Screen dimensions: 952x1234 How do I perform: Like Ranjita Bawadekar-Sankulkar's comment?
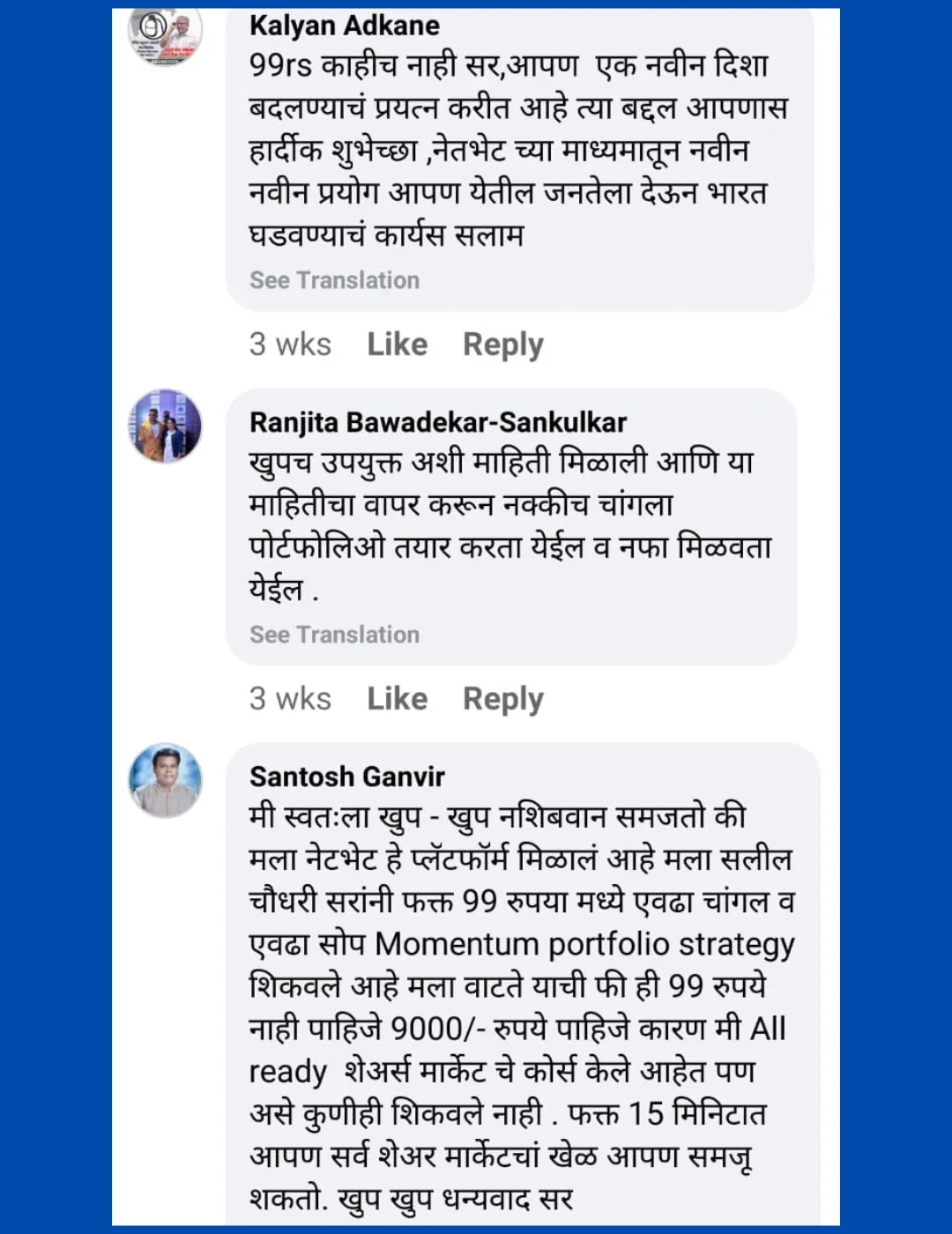pyautogui.click(x=397, y=698)
